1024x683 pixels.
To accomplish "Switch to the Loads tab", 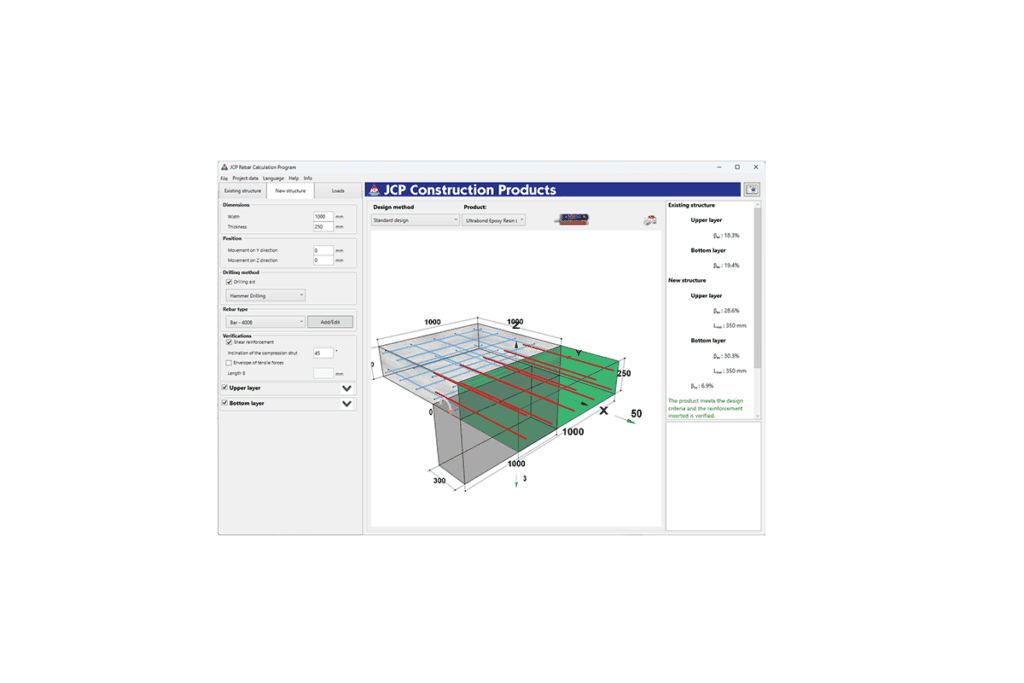I will [338, 191].
